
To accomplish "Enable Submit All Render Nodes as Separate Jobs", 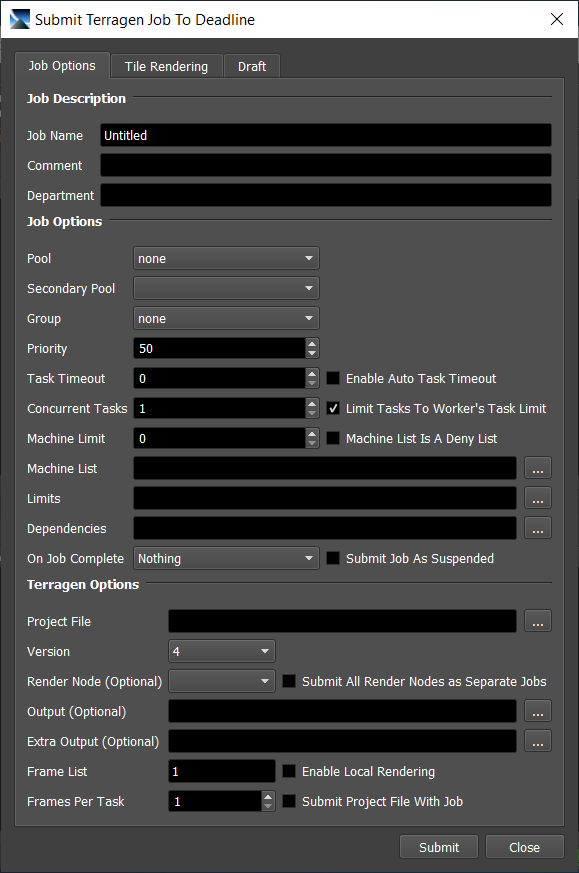I will pos(289,681).
